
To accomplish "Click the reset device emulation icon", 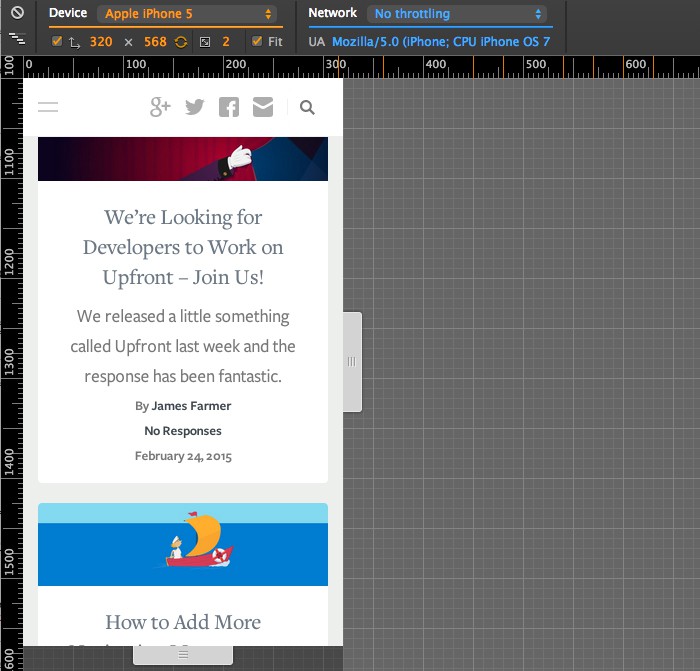I will (17, 13).
